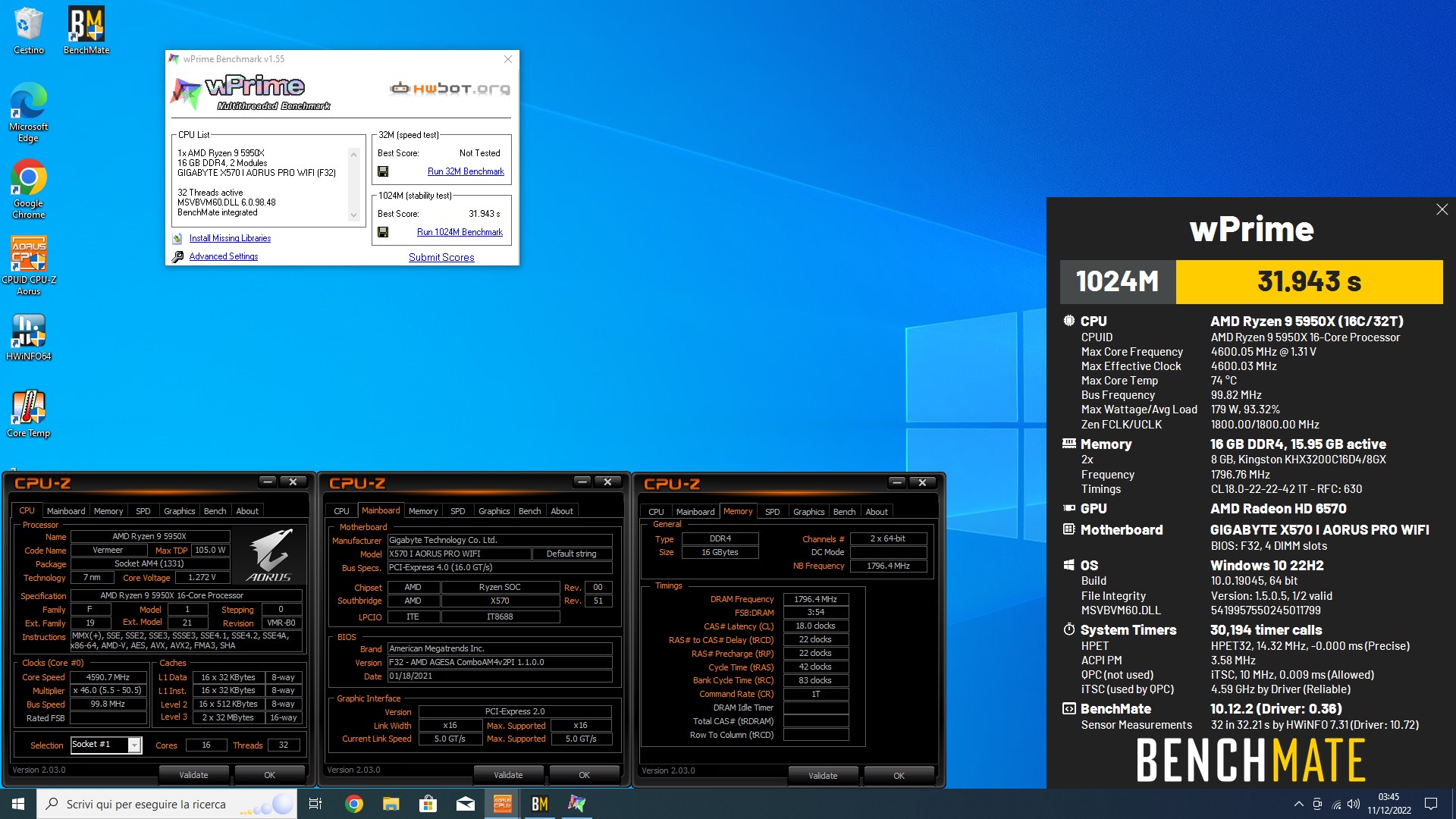Screen dimensions: 1456x819
Task: Open the network icon in the system tray
Action: 1335,804
